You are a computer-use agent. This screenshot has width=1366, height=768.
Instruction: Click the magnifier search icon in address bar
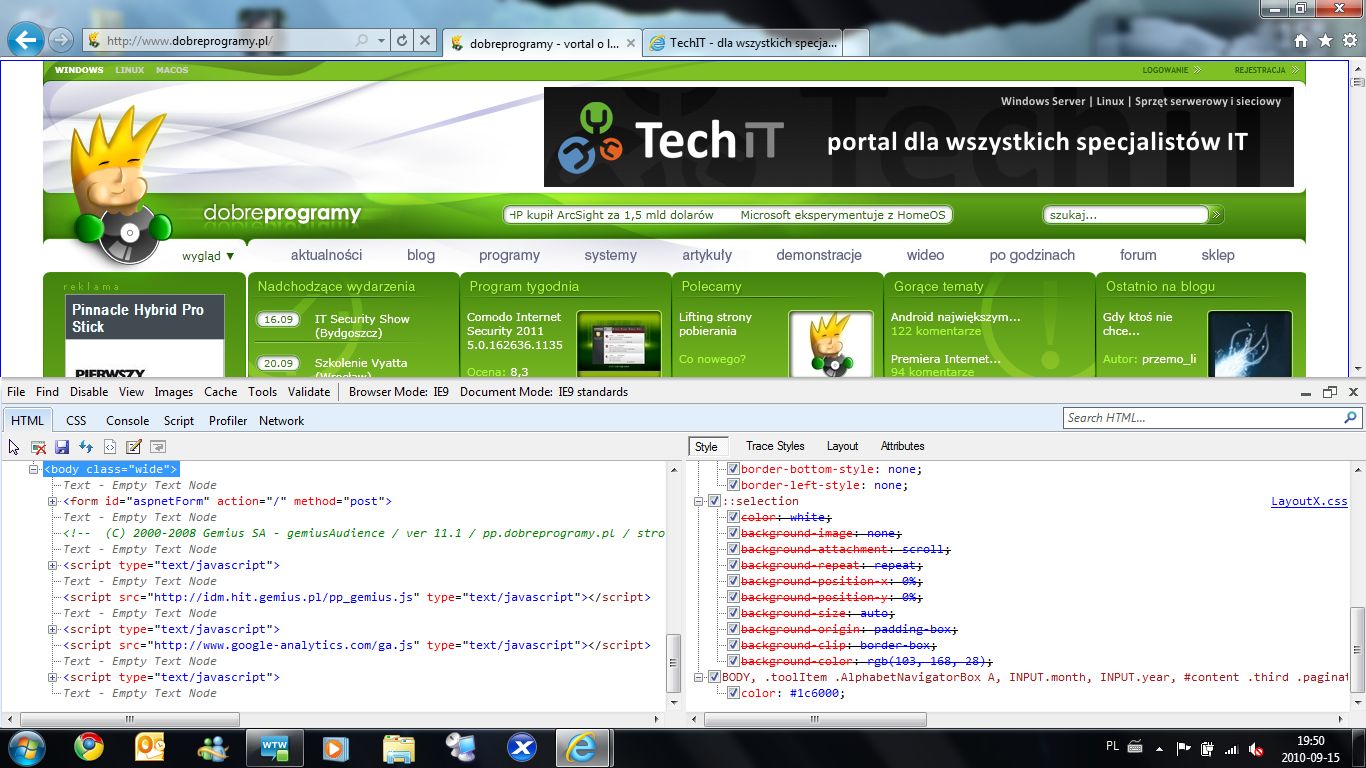click(362, 41)
